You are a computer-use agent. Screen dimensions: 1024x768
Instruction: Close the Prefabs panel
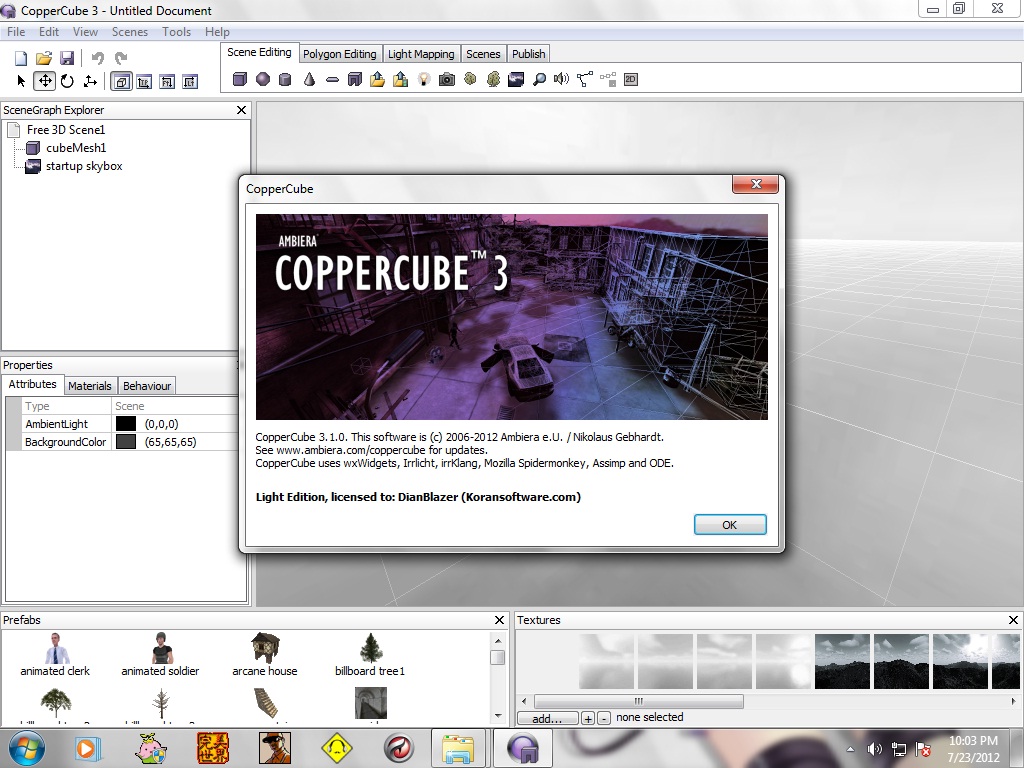pyautogui.click(x=500, y=620)
